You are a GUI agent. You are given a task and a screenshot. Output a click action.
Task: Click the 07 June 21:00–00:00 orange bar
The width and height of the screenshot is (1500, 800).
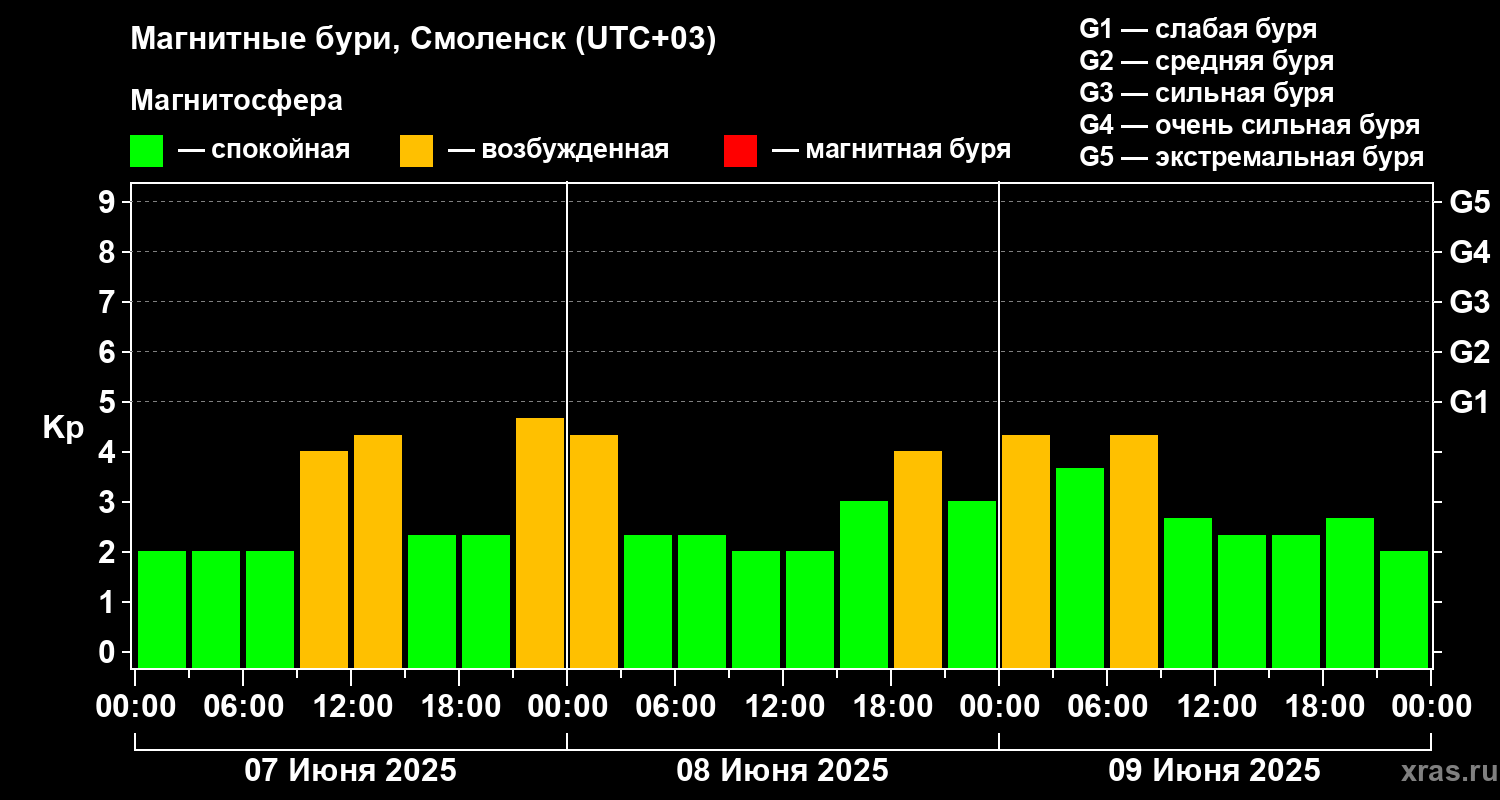pyautogui.click(x=540, y=543)
